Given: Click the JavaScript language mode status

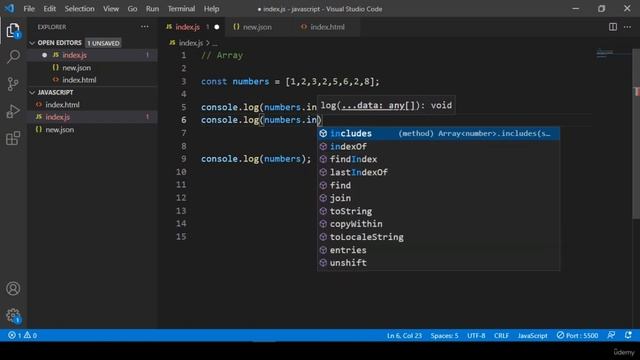Looking at the screenshot, I should (532, 336).
